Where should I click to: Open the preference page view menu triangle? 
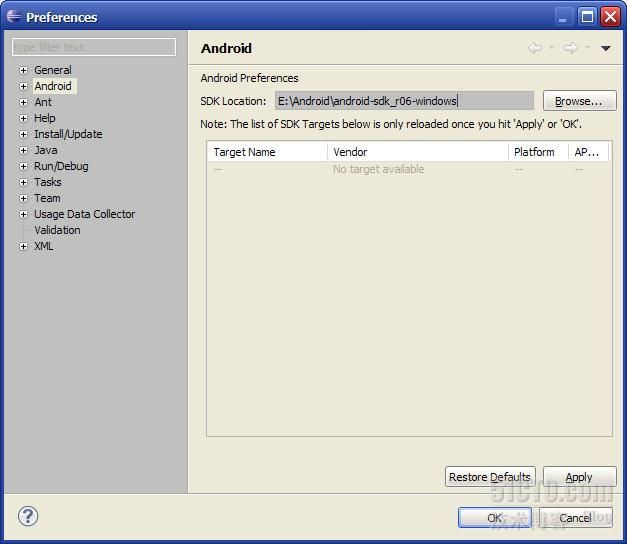[x=605, y=48]
